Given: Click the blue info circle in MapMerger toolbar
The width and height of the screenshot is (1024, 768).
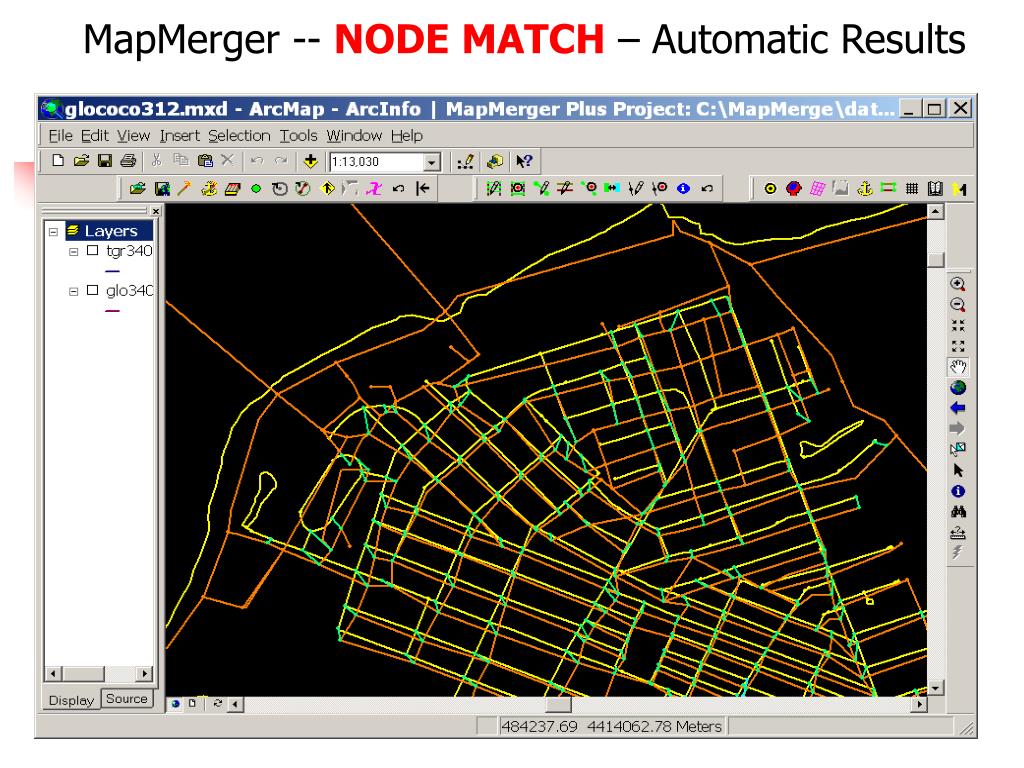Looking at the screenshot, I should pyautogui.click(x=683, y=189).
